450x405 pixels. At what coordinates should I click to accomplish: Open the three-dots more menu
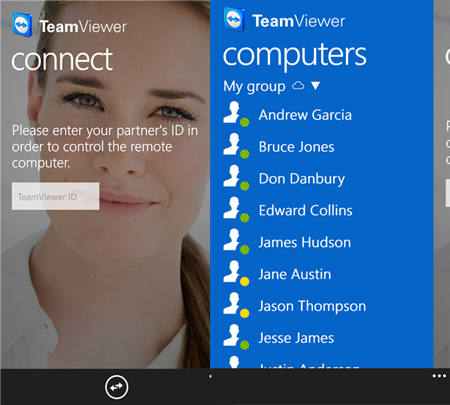click(x=439, y=376)
